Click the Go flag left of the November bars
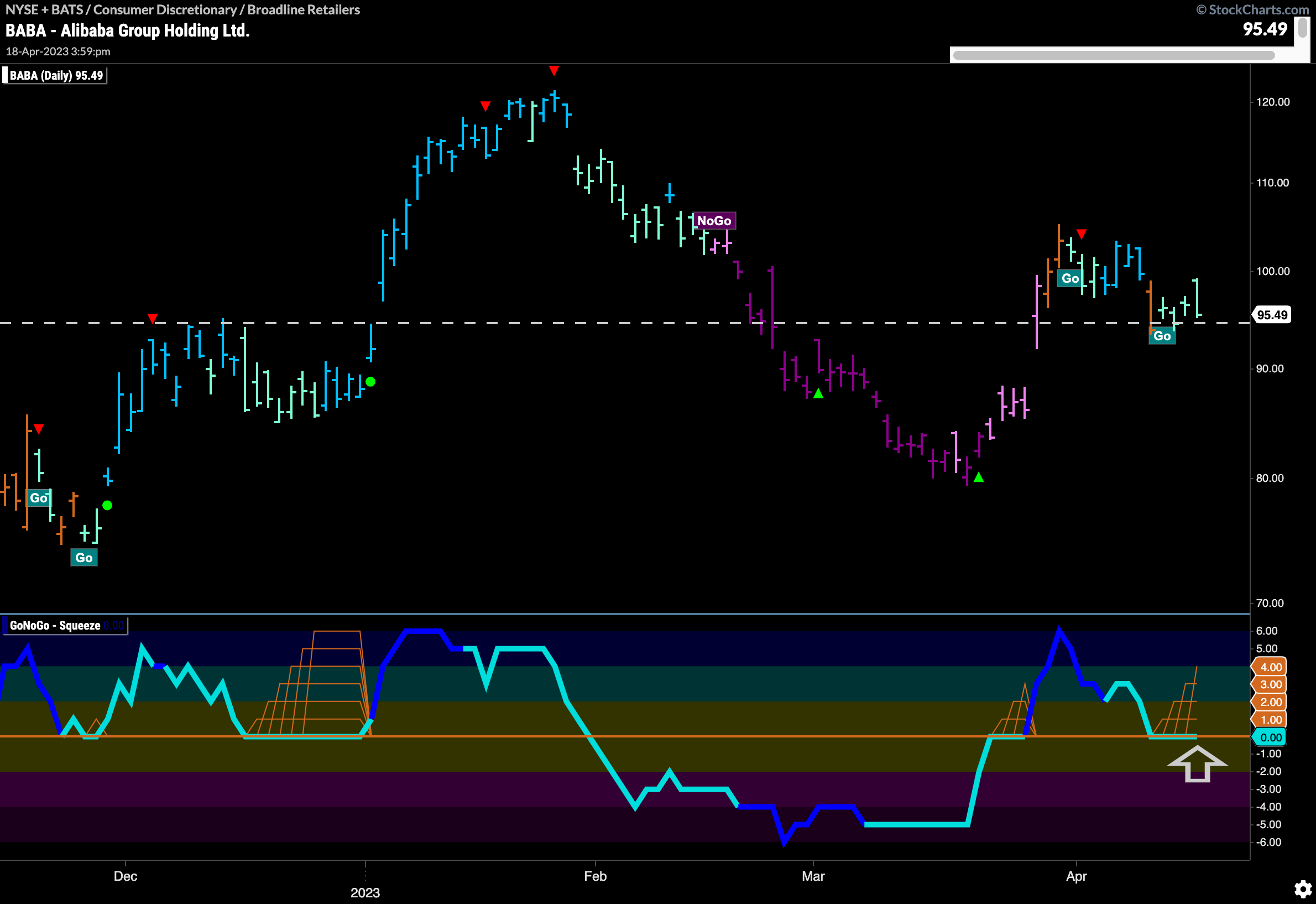This screenshot has height=904, width=1316. [39, 498]
